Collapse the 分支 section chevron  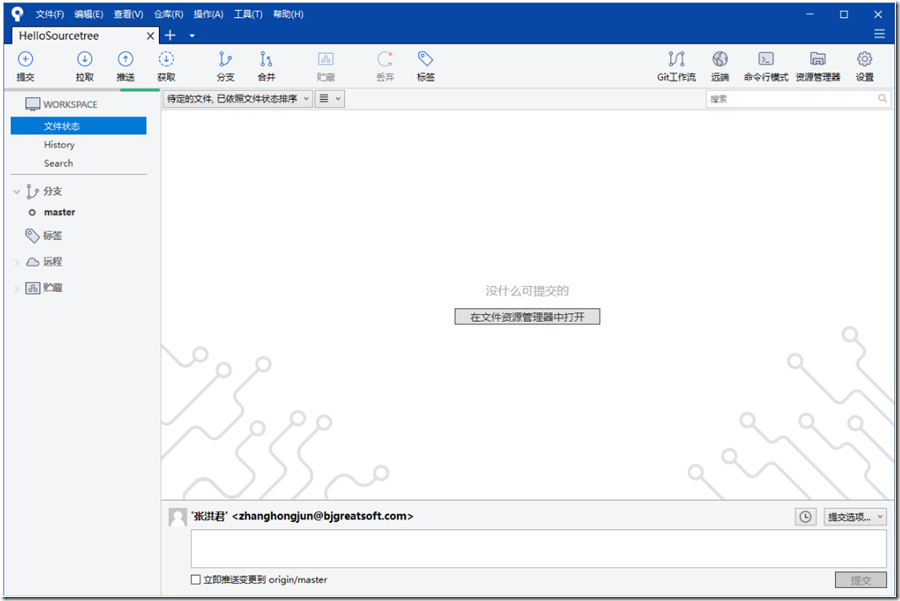[17, 191]
